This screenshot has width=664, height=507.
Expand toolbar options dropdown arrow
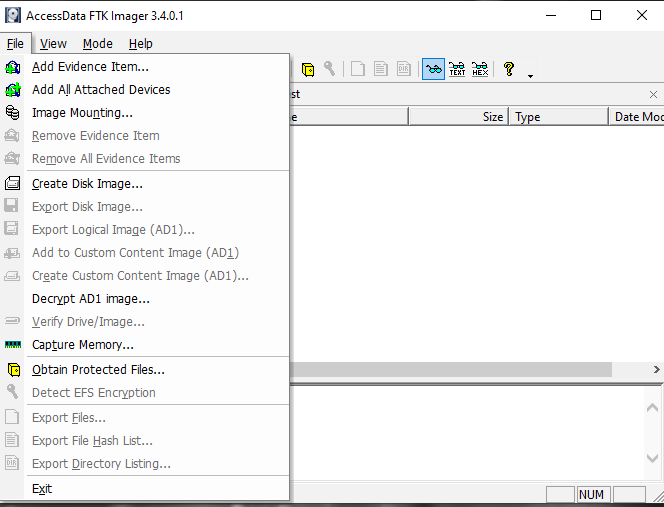530,76
